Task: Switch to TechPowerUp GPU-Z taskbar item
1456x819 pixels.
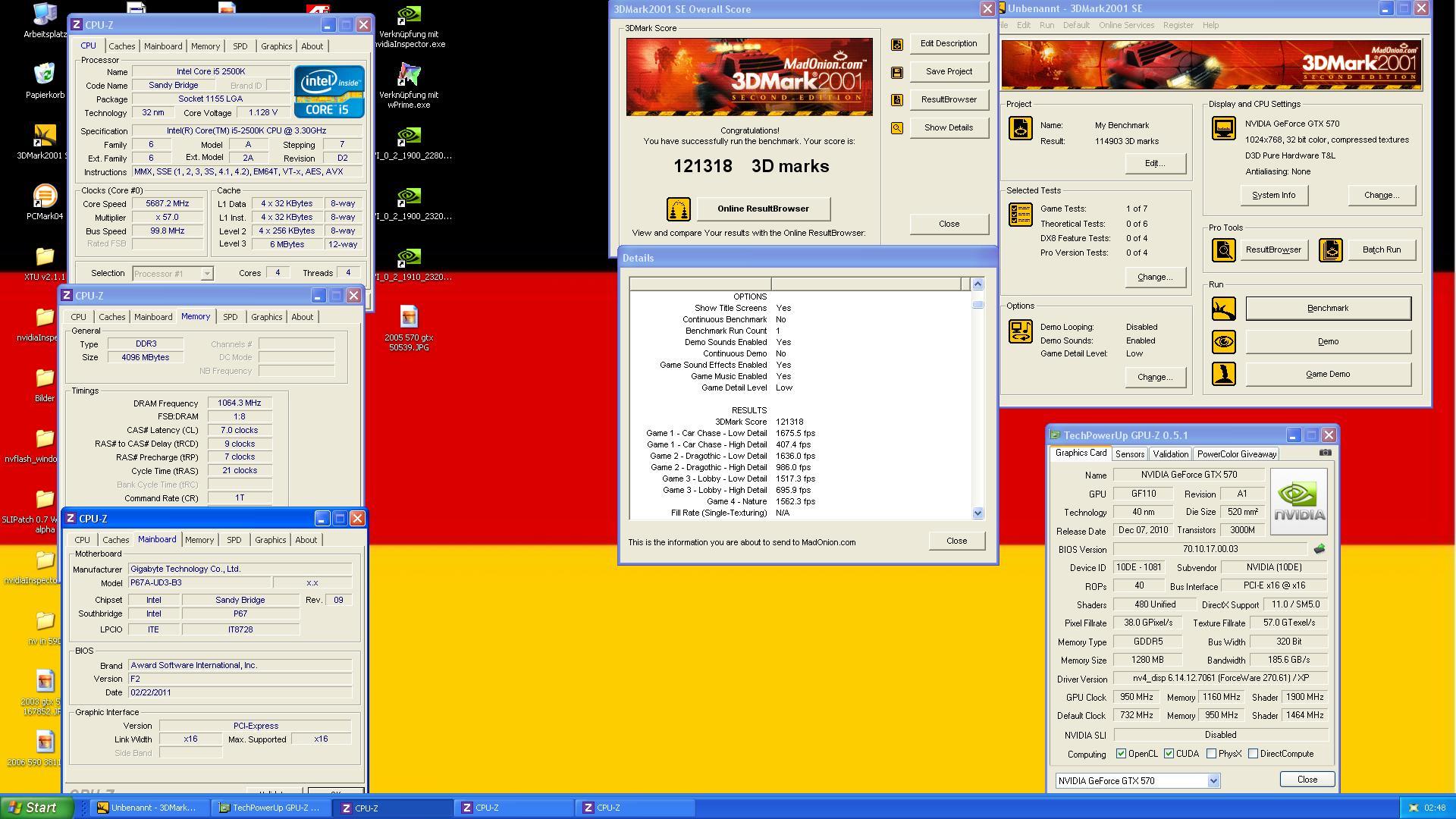Action: click(x=271, y=808)
